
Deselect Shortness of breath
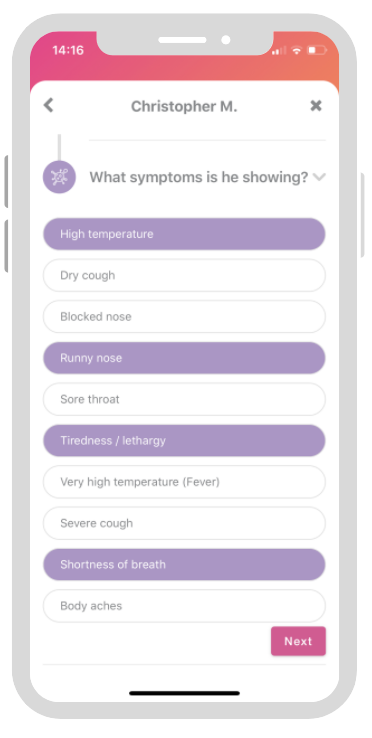tap(184, 564)
